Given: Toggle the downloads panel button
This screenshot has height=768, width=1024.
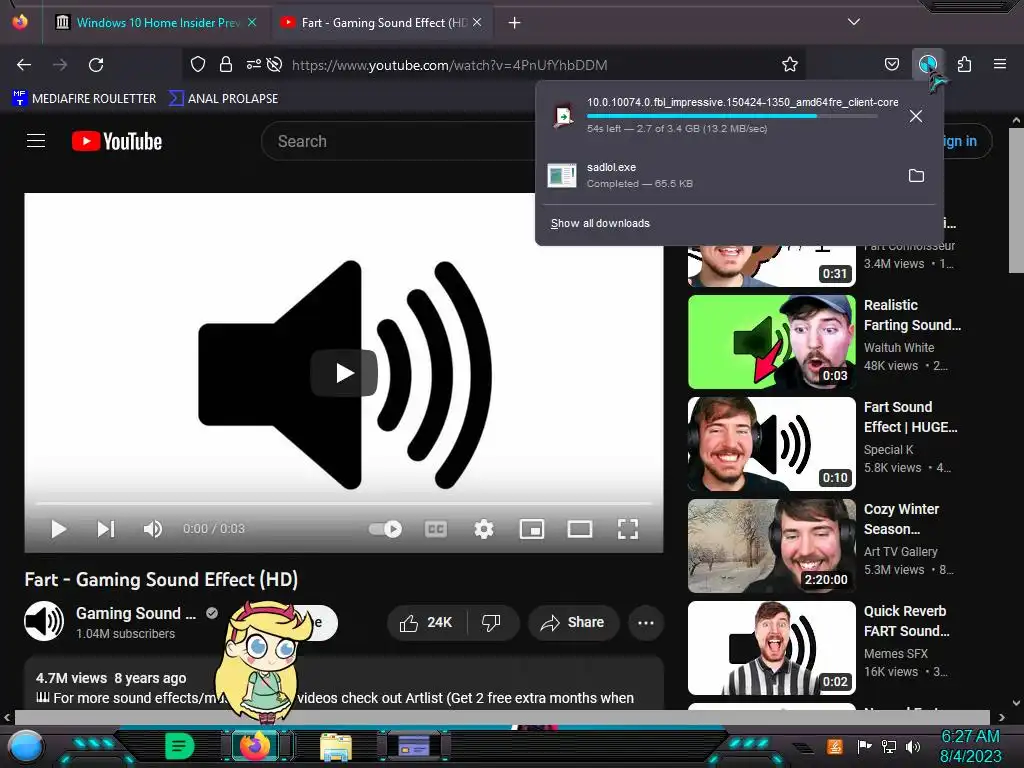Looking at the screenshot, I should tap(928, 64).
